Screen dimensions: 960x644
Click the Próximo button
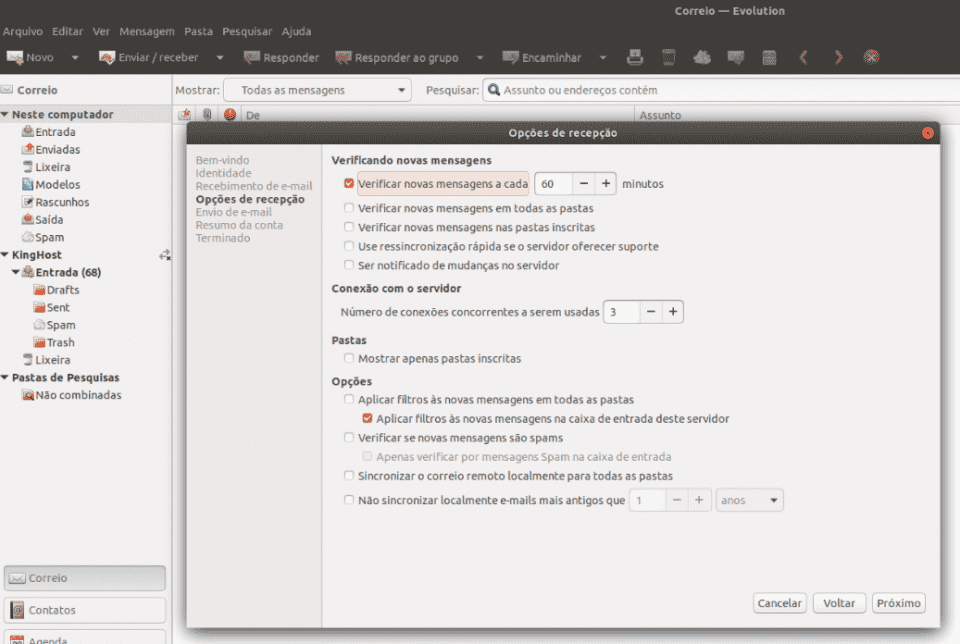point(897,603)
